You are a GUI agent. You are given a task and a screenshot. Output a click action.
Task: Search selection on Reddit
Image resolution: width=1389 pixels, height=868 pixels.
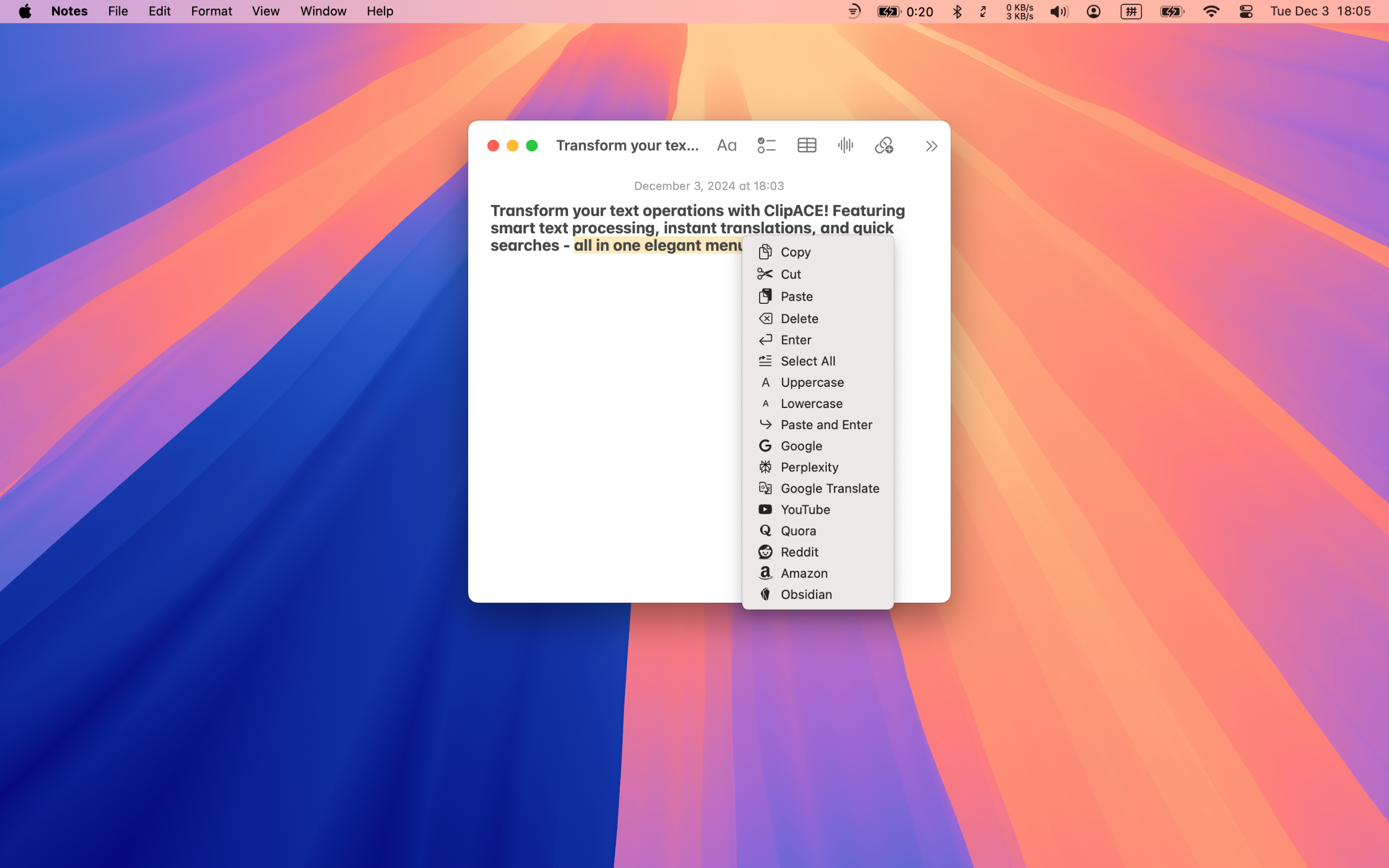click(817, 552)
